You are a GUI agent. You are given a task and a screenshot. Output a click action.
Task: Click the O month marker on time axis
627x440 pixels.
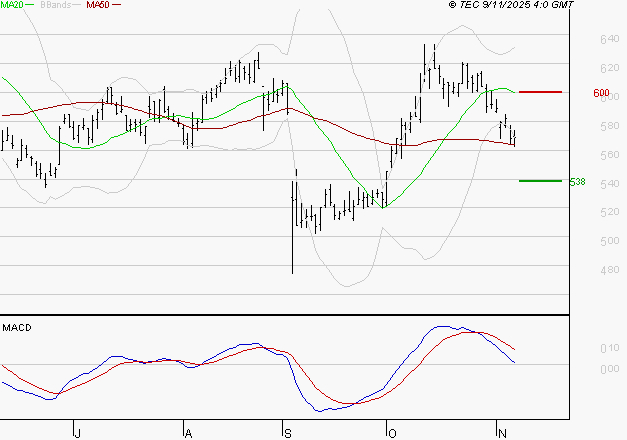click(x=392, y=434)
